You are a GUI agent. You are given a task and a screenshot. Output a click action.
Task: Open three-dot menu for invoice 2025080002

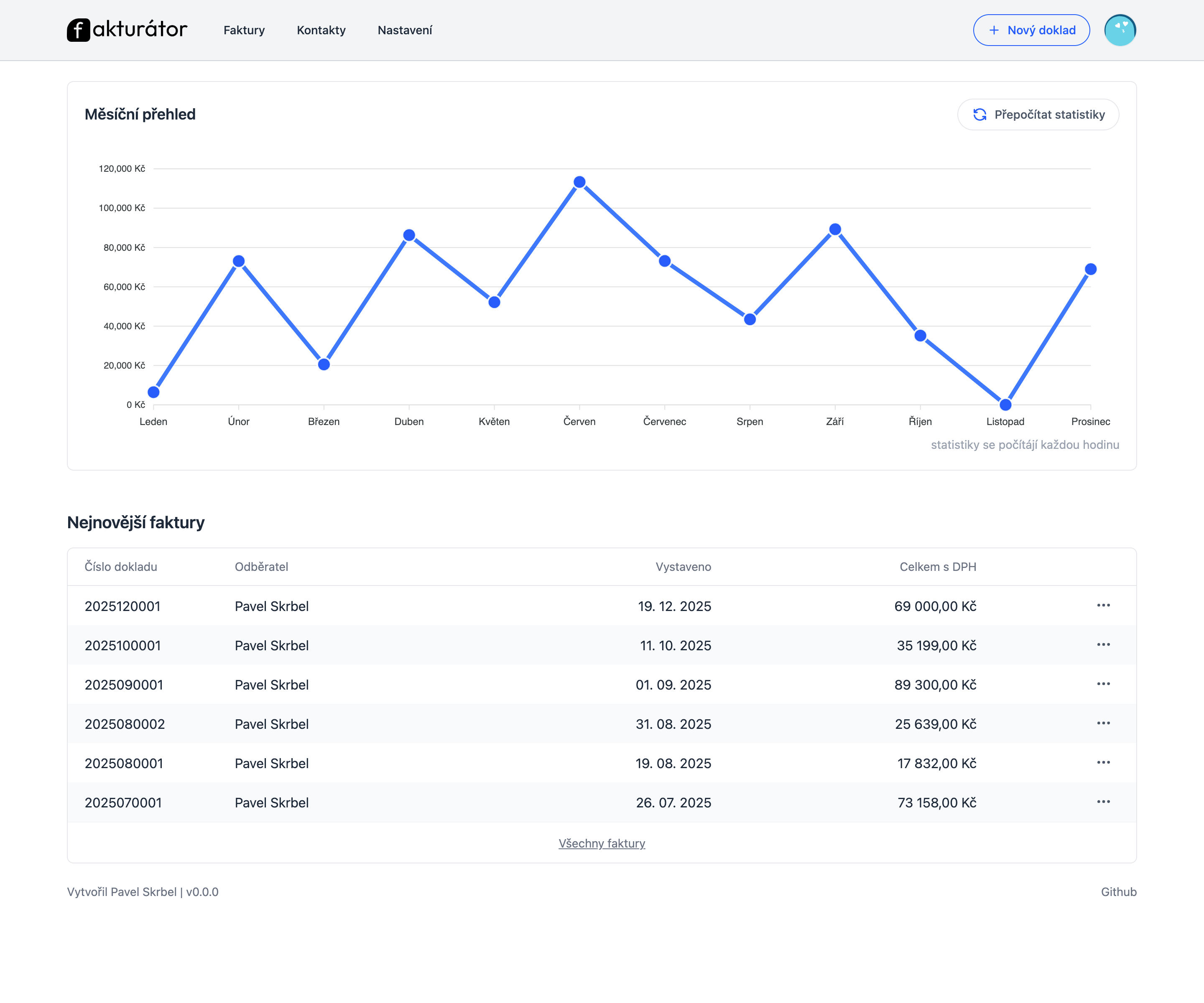pos(1103,723)
